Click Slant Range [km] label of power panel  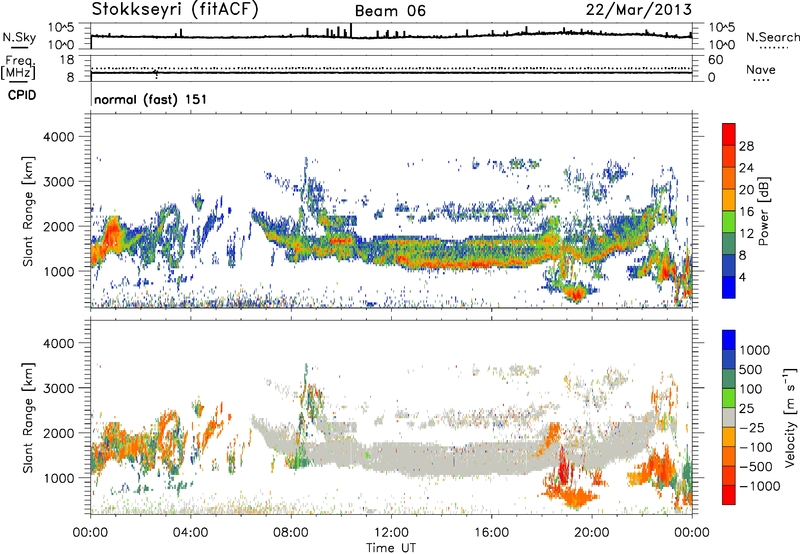[x=28, y=211]
